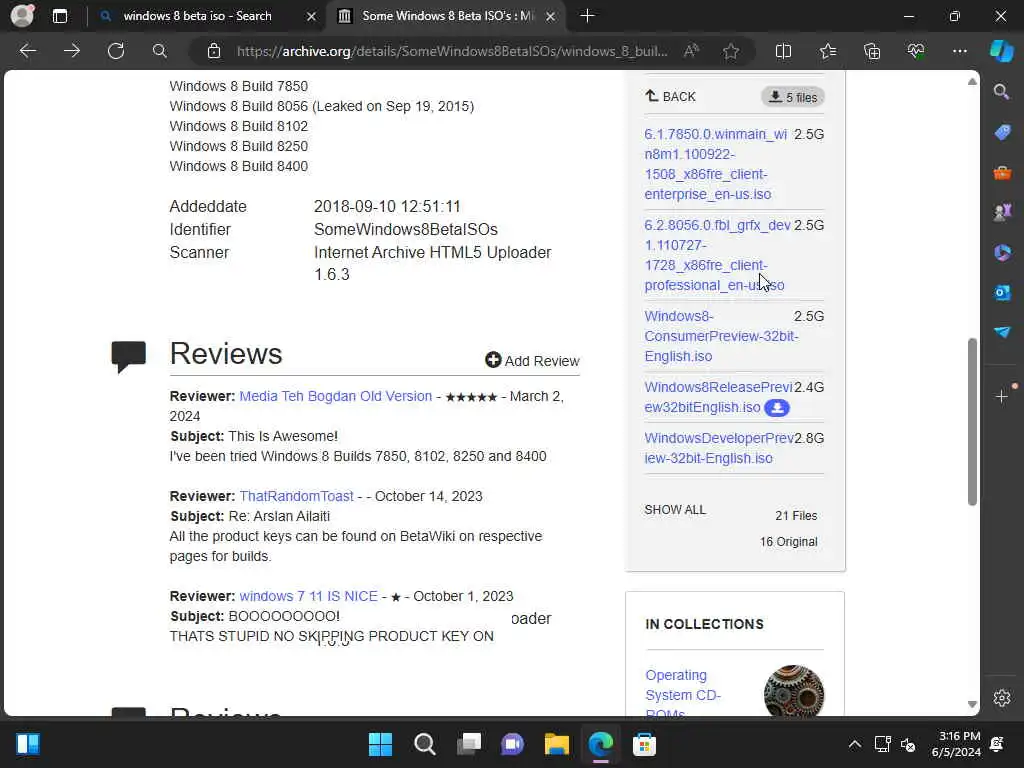This screenshot has height=768, width=1024.
Task: Click BACK in download options
Action: (x=671, y=97)
